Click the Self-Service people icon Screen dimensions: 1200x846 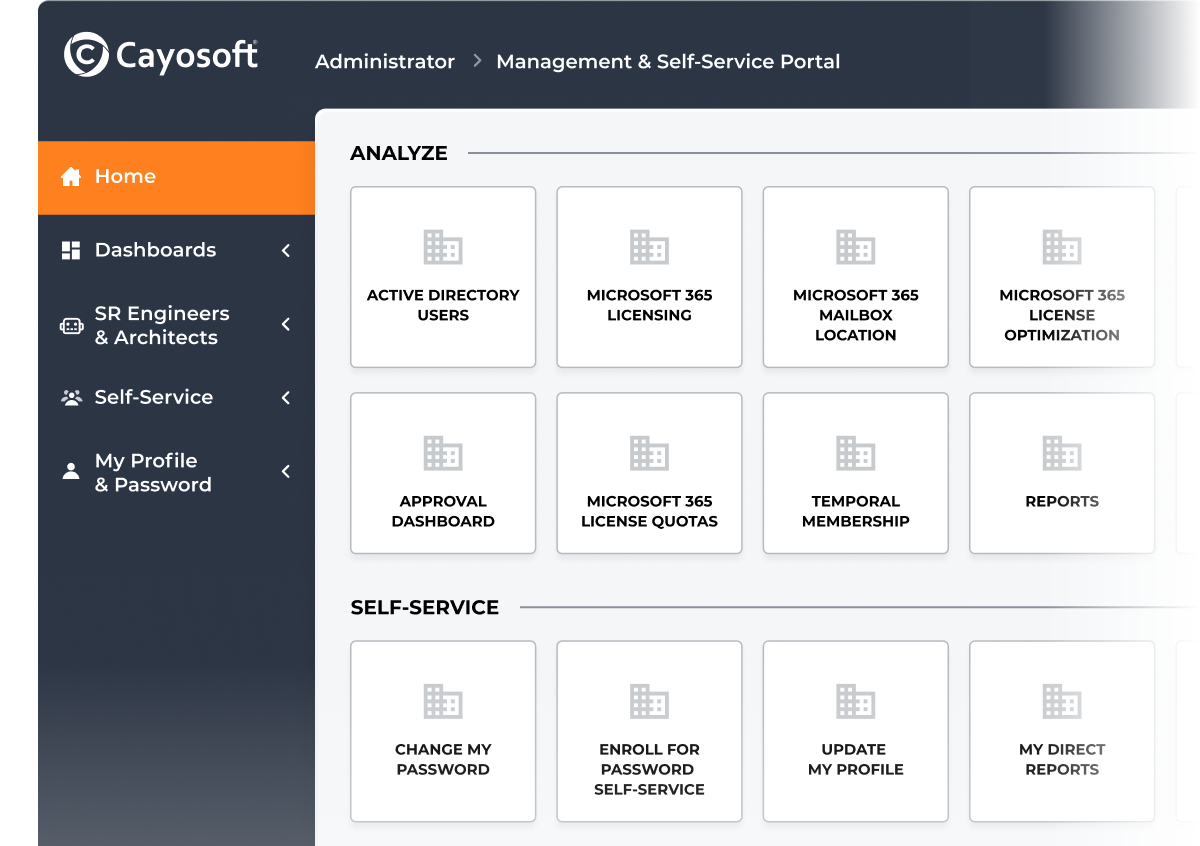pyautogui.click(x=71, y=397)
